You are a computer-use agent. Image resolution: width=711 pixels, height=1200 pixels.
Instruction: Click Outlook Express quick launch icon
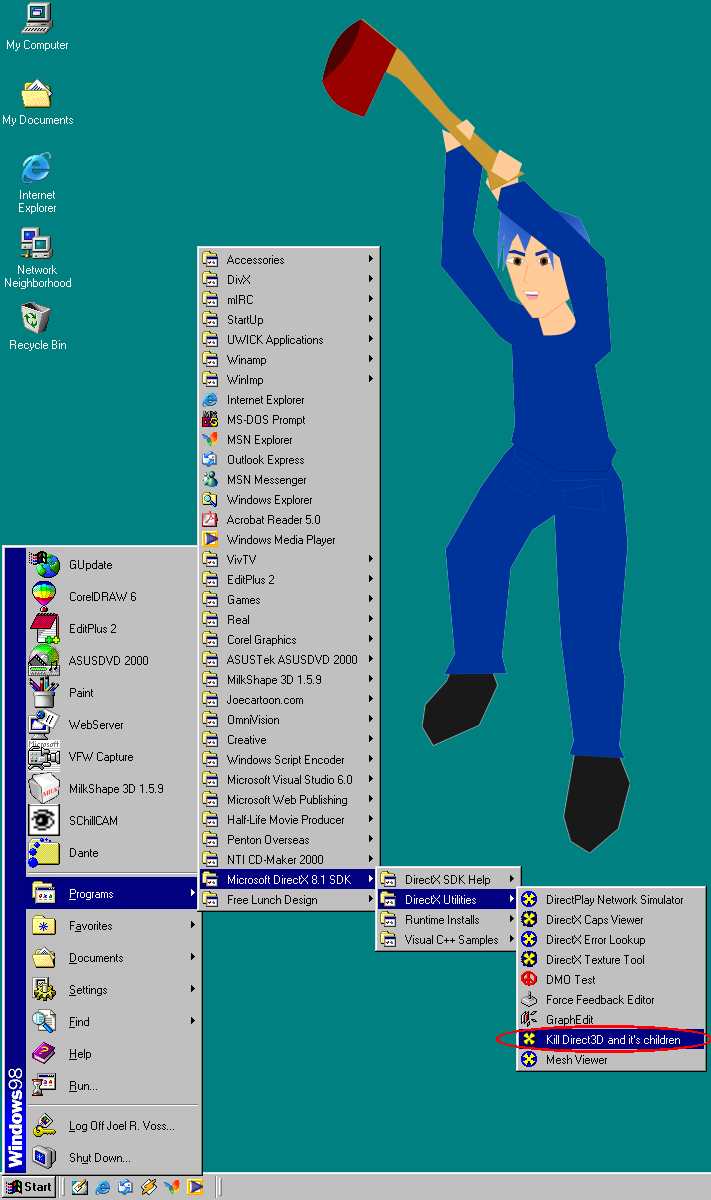pos(126,1187)
